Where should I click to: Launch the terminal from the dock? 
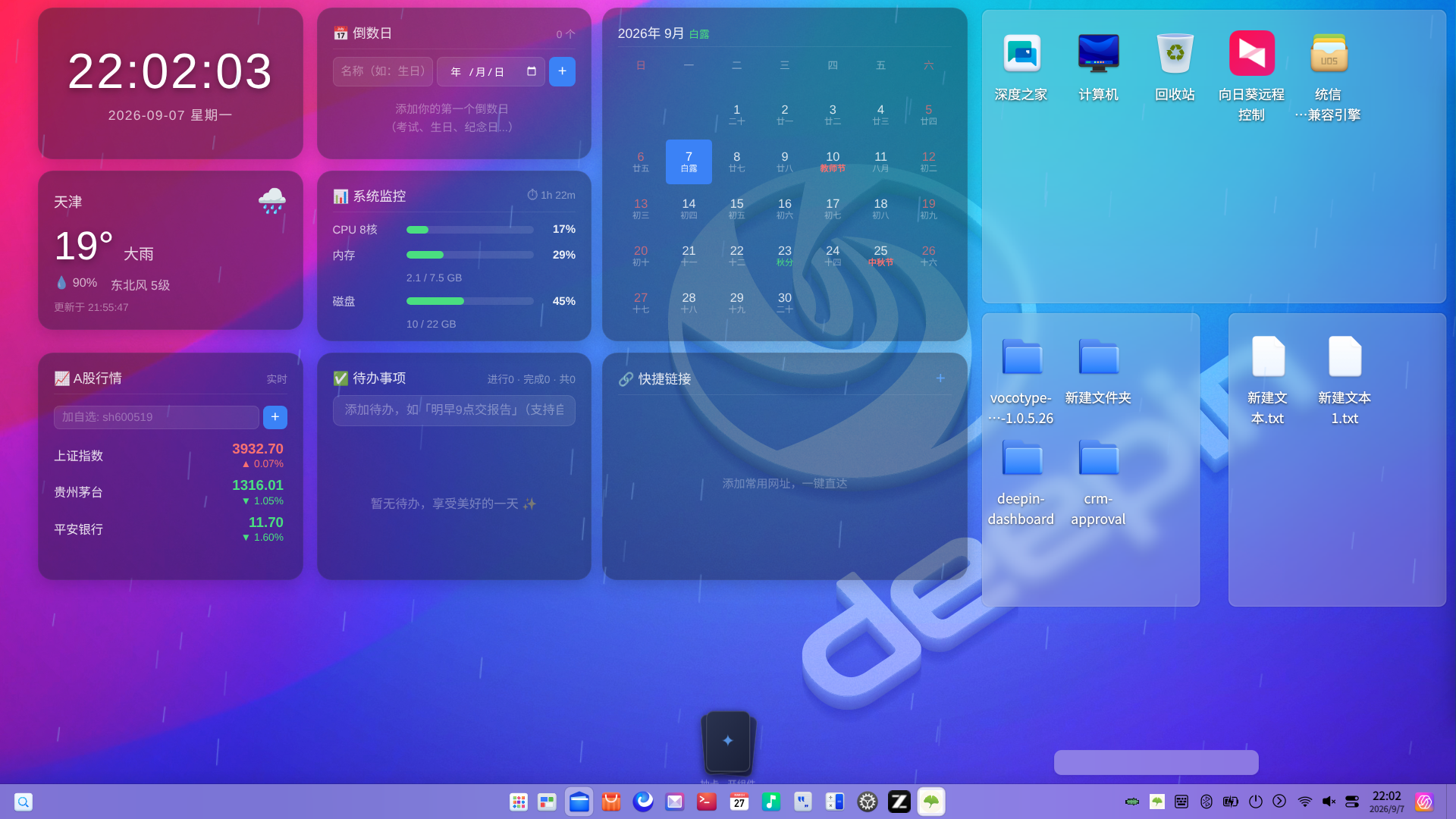click(x=707, y=802)
